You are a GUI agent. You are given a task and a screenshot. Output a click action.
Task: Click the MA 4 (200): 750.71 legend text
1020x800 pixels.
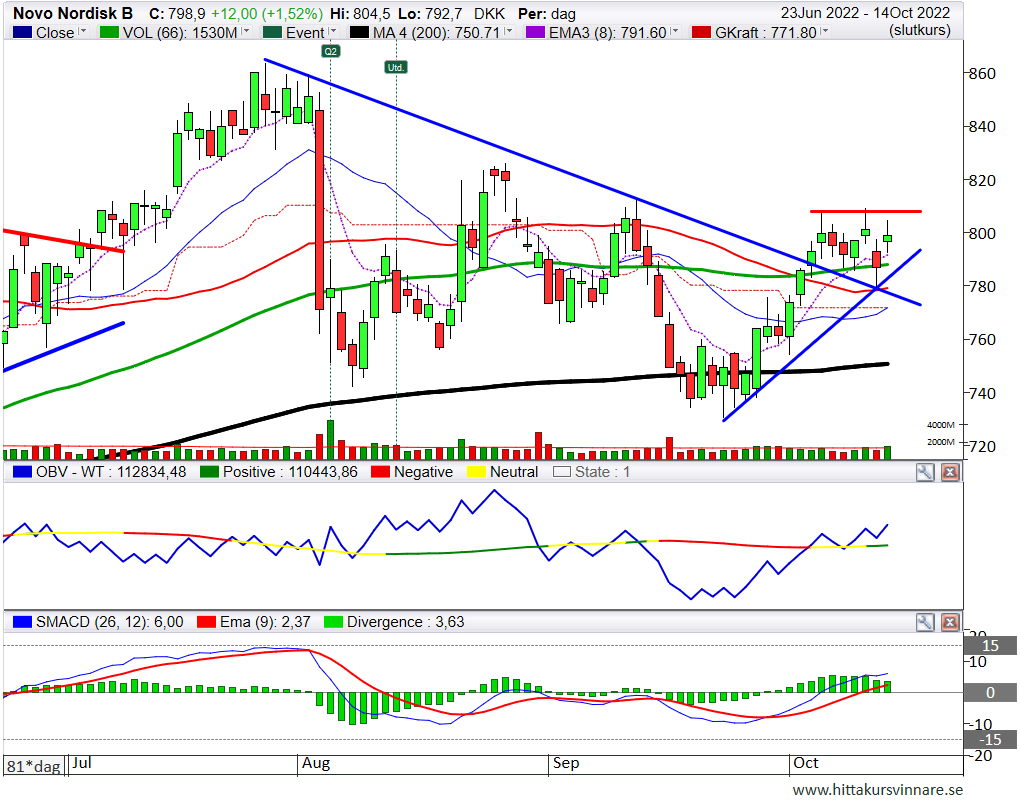436,33
